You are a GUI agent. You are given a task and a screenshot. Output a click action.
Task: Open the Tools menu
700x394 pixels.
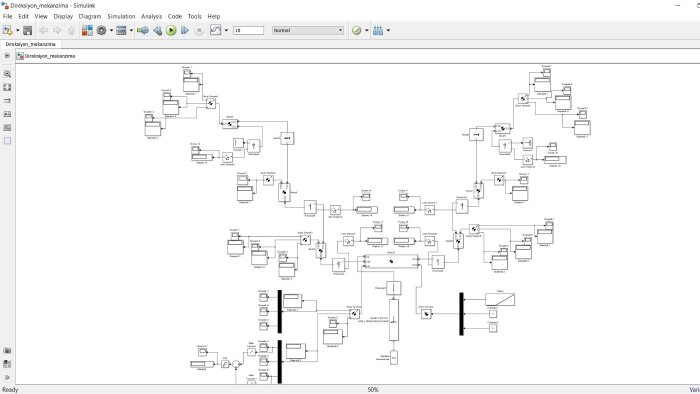tap(195, 16)
